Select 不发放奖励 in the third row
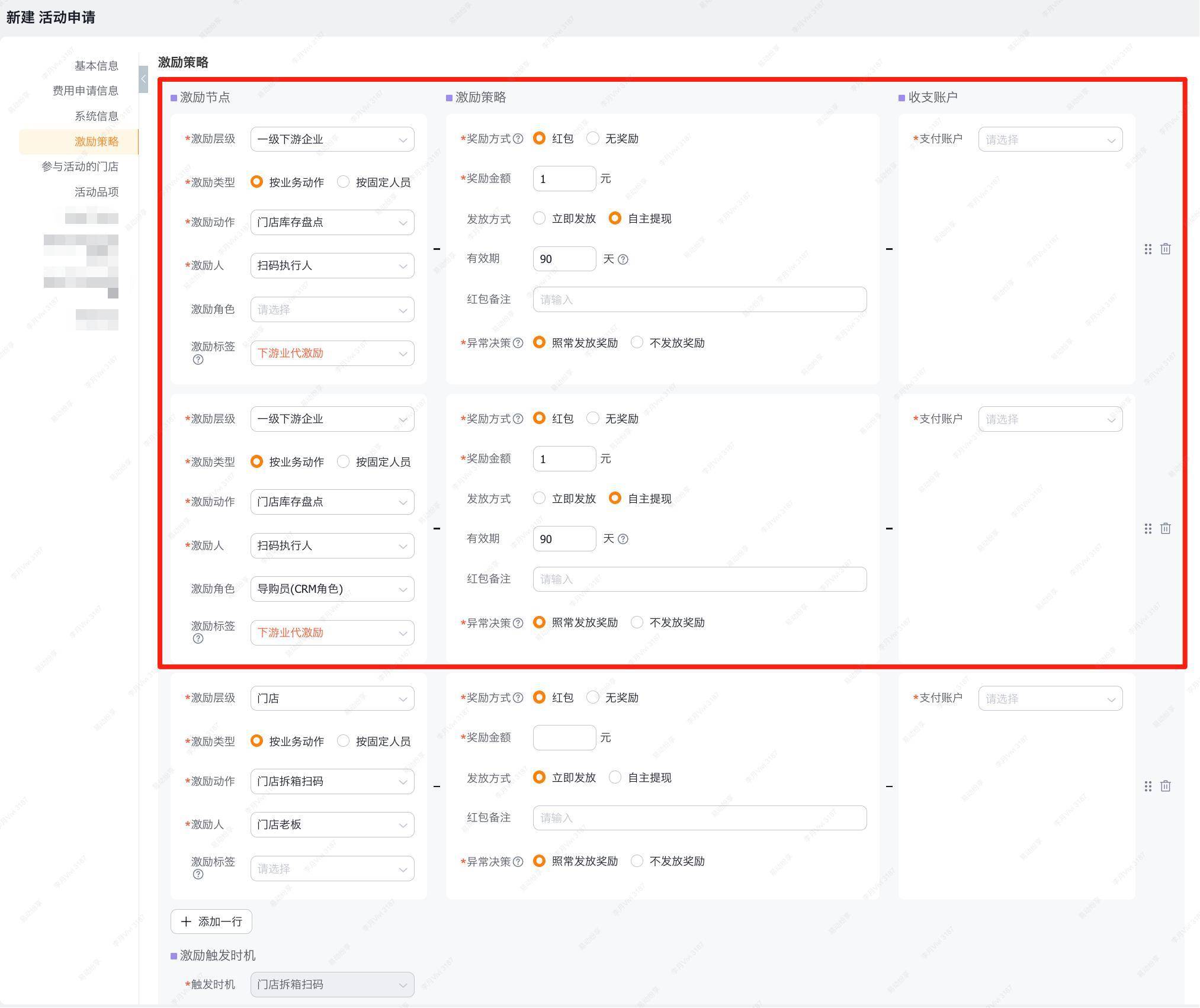Screen dimensions: 1200x1008 pos(637,861)
